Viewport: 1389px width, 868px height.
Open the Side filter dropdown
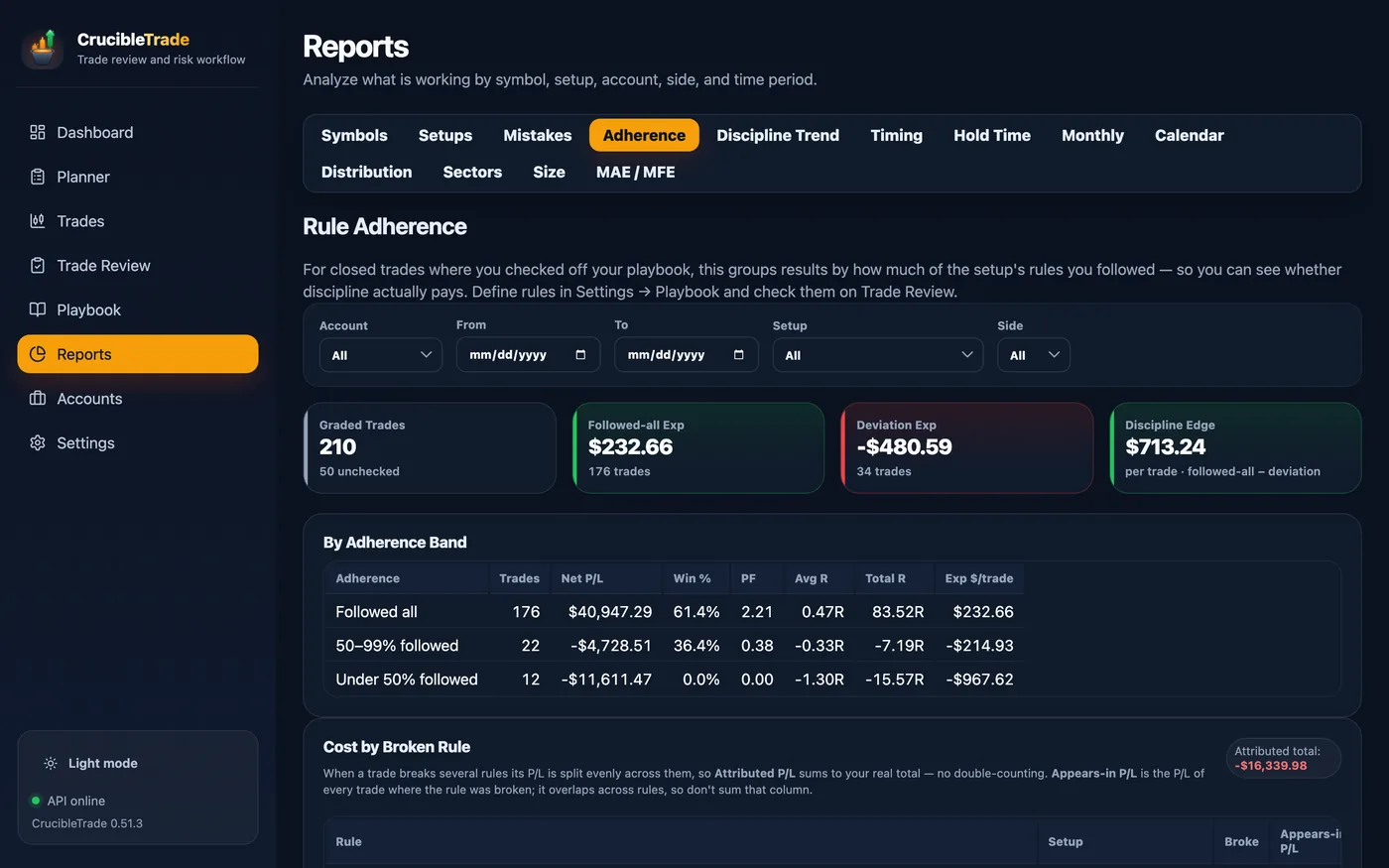tap(1034, 355)
